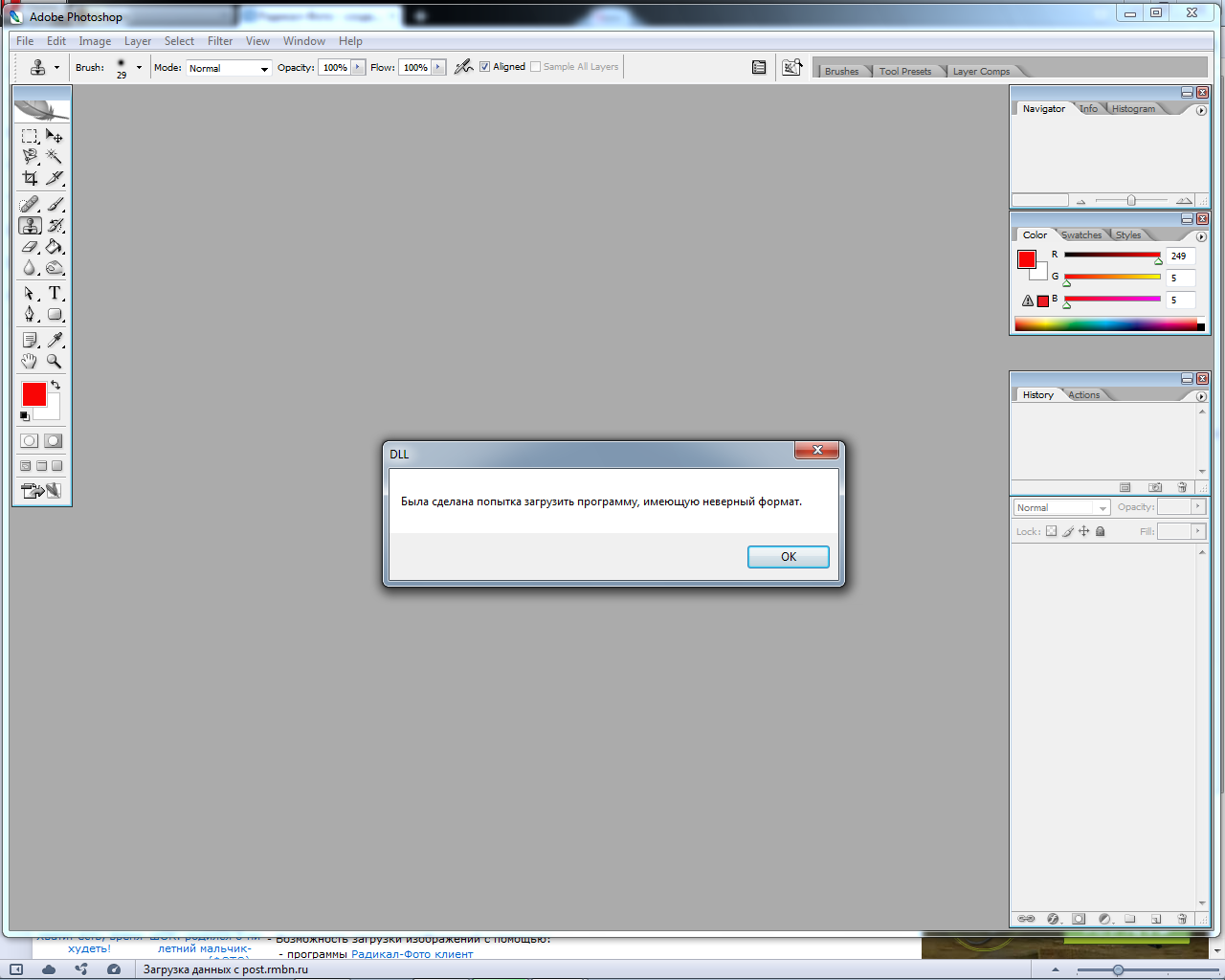1225x980 pixels.
Task: Switch to the Swatches tab
Action: point(1081,235)
